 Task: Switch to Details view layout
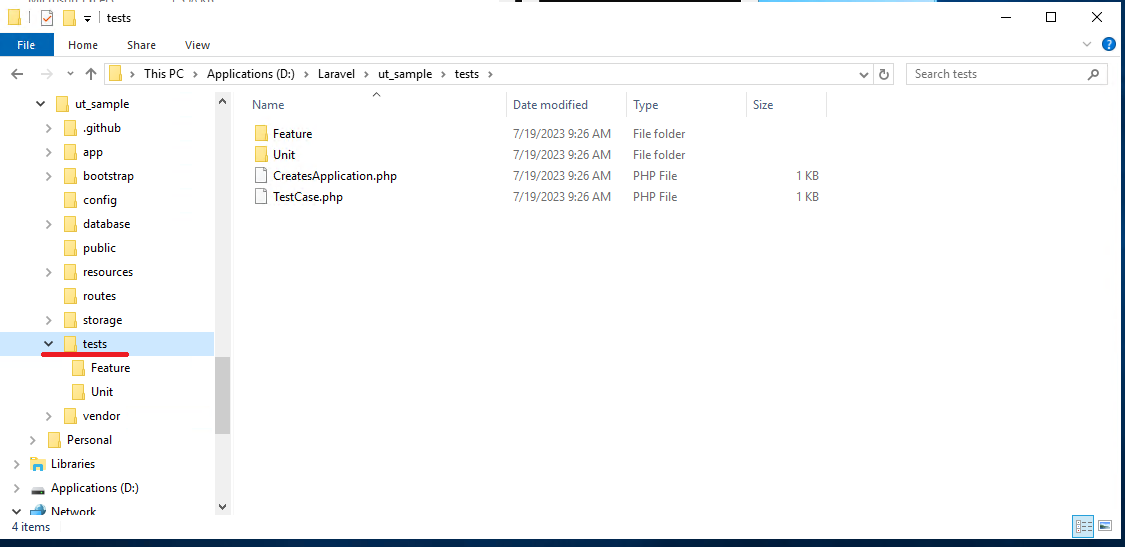pos(1083,526)
